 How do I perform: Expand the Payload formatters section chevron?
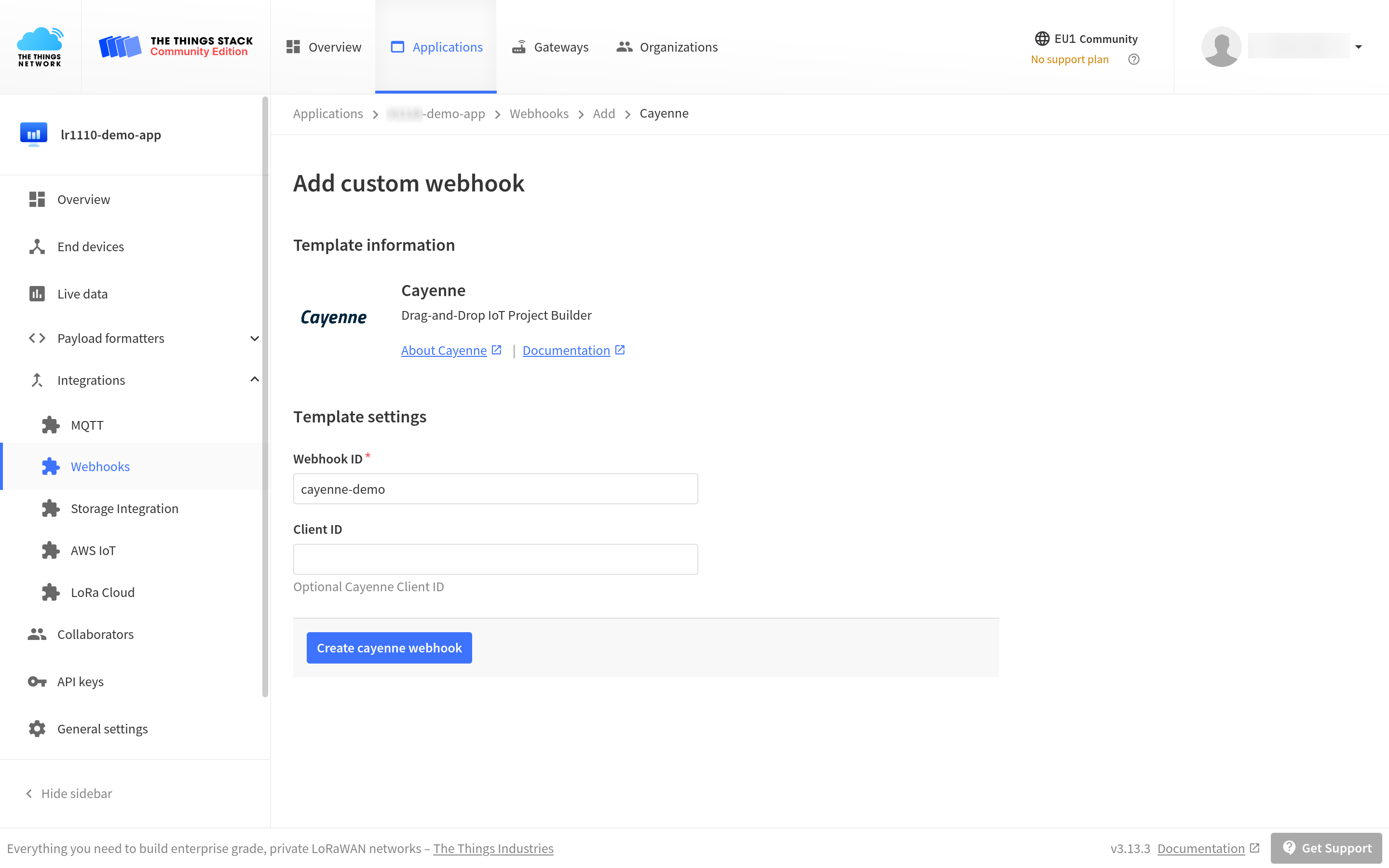254,338
